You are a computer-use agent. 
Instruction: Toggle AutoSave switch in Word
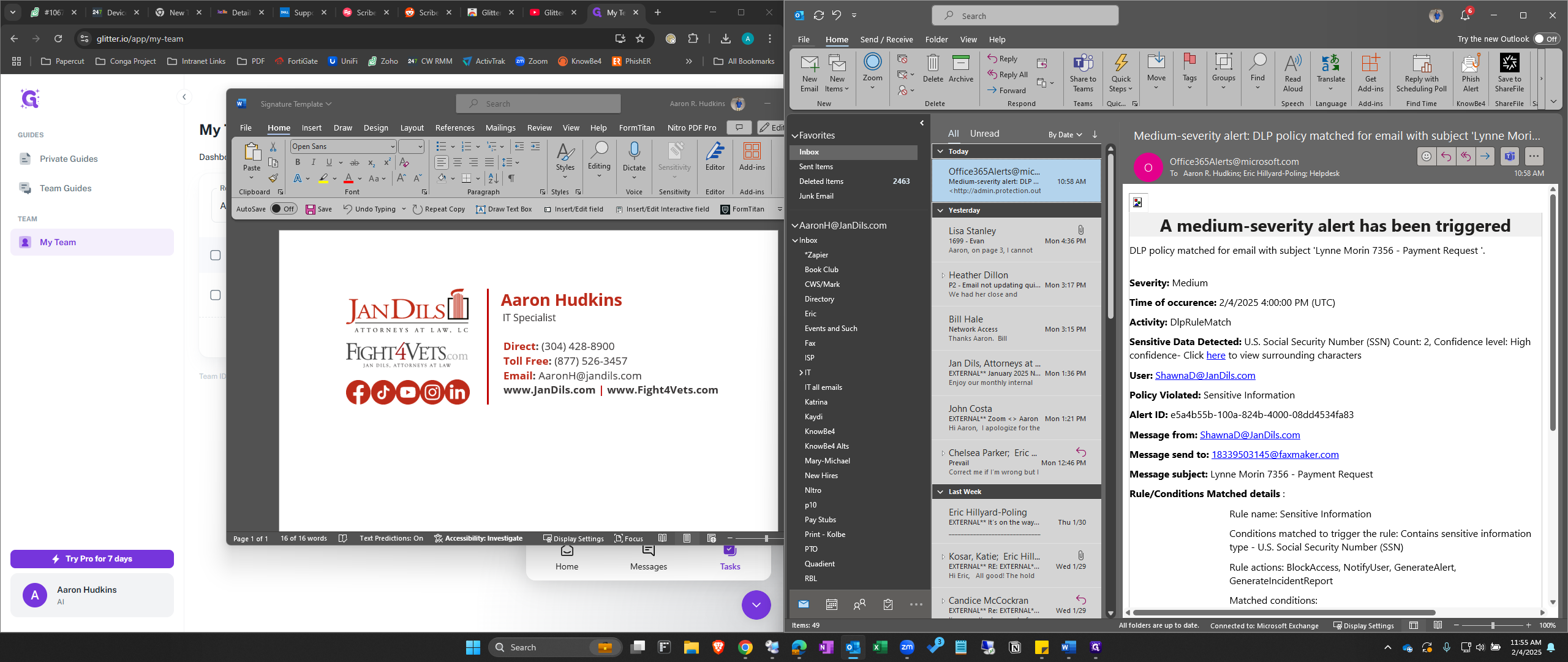tap(284, 209)
